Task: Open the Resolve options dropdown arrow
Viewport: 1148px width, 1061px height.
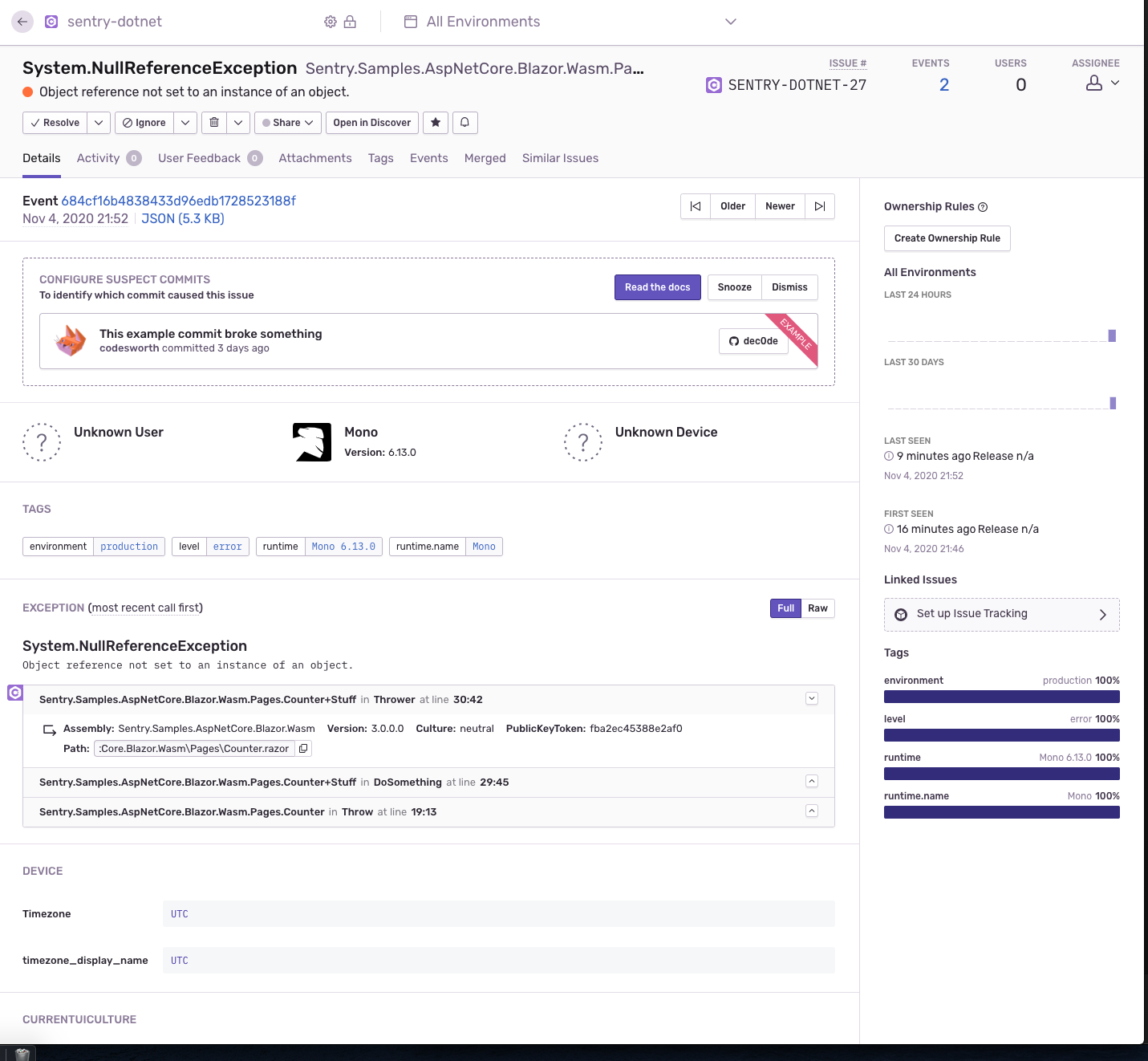Action: (x=99, y=123)
